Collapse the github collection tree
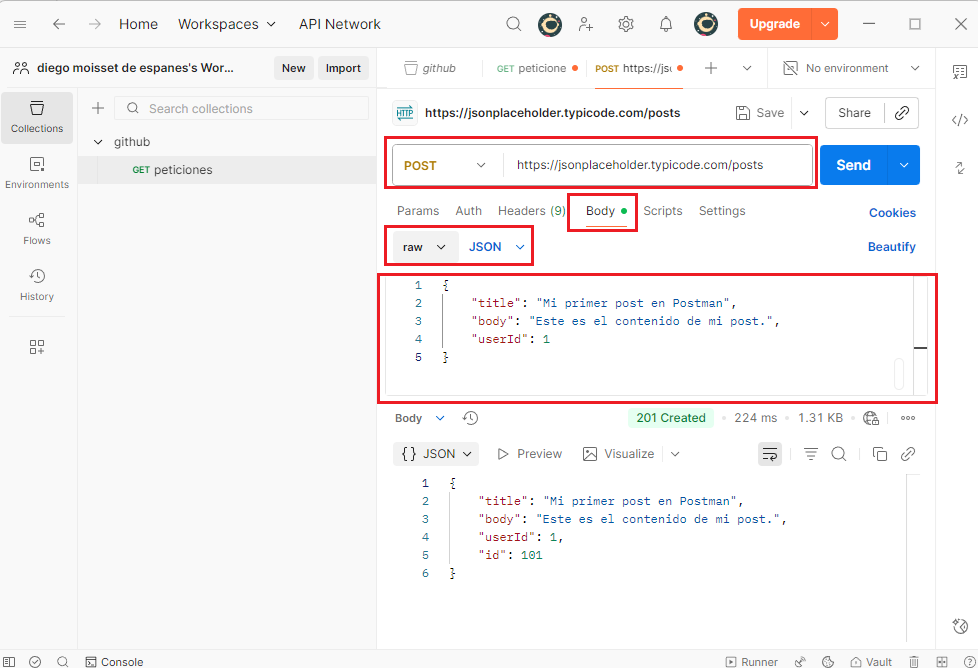This screenshot has height=668, width=978. pos(98,142)
